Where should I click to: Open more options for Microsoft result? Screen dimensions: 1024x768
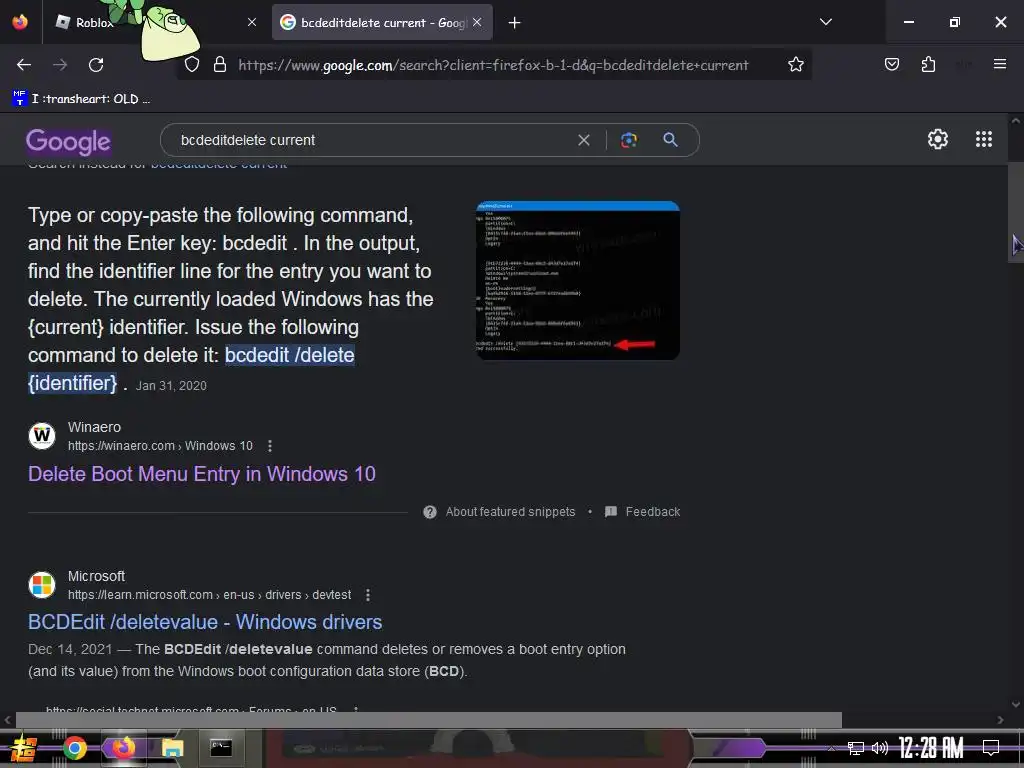click(368, 595)
